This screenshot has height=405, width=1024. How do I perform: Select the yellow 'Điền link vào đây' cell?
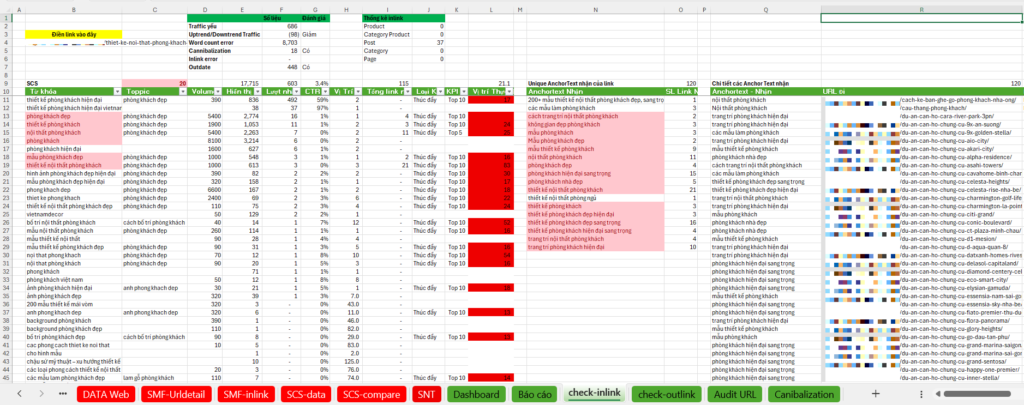pyautogui.click(x=73, y=34)
